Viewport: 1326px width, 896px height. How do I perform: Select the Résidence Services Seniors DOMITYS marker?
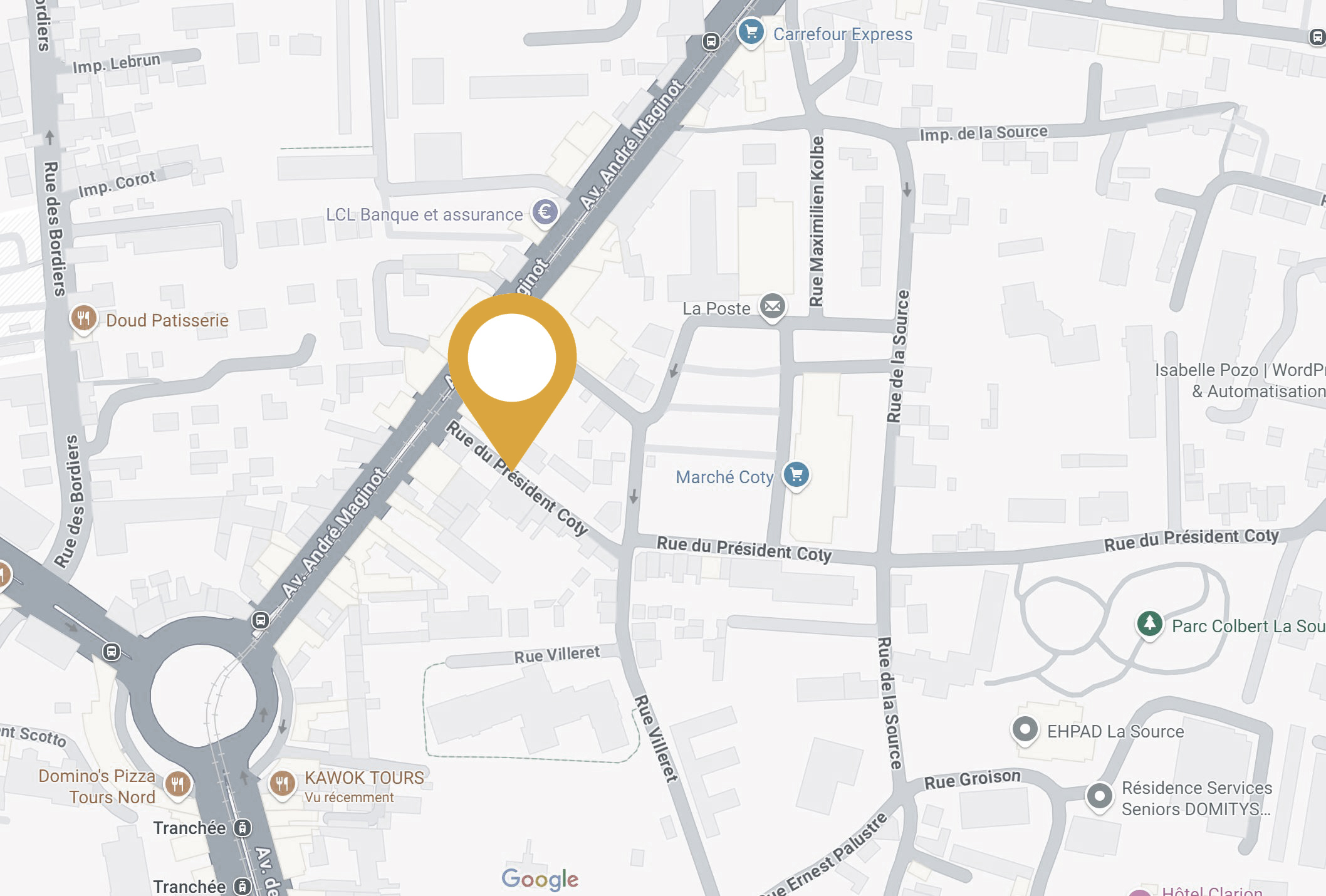pos(1099,797)
